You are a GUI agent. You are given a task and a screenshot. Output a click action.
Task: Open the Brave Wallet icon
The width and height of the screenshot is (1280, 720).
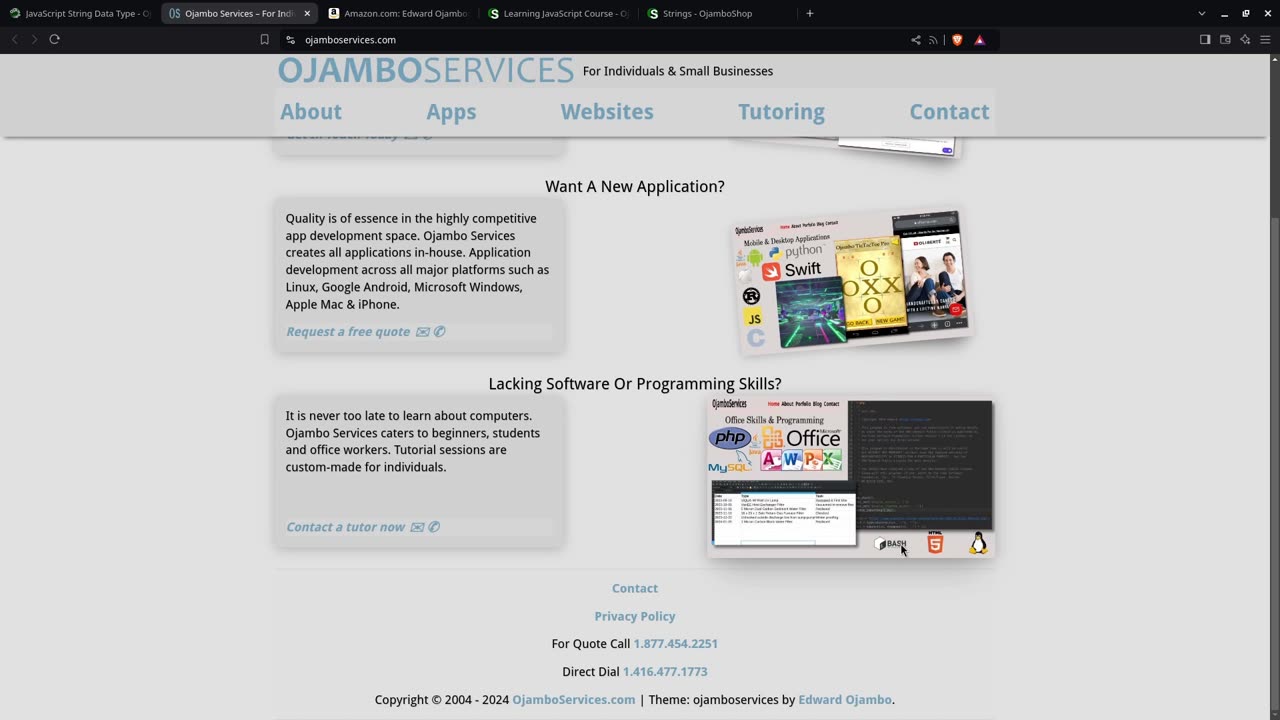click(1225, 40)
